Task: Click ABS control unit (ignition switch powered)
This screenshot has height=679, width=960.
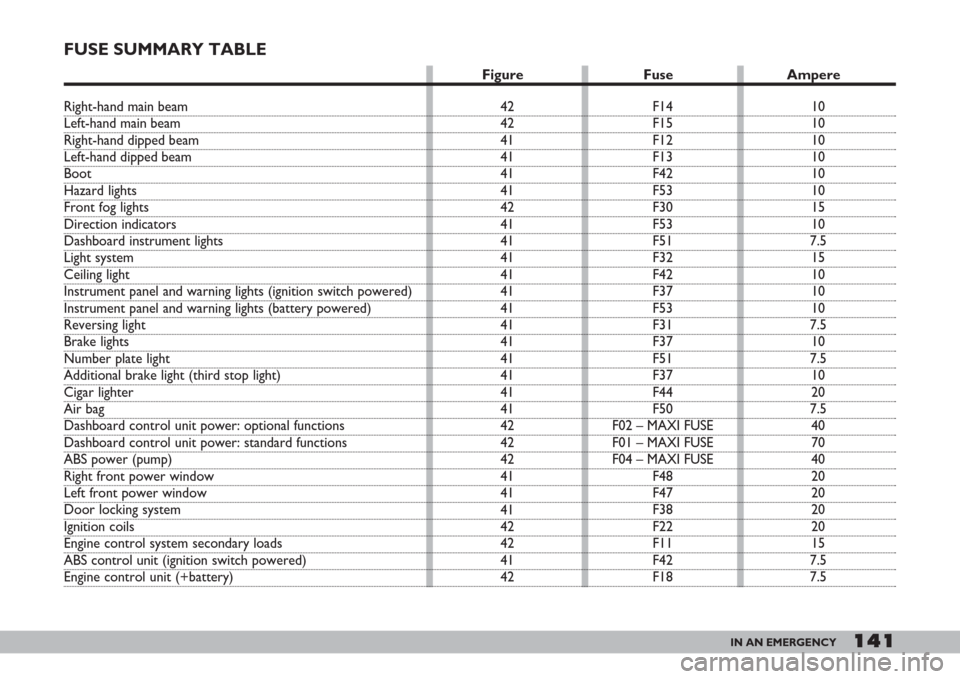Action: point(185,560)
